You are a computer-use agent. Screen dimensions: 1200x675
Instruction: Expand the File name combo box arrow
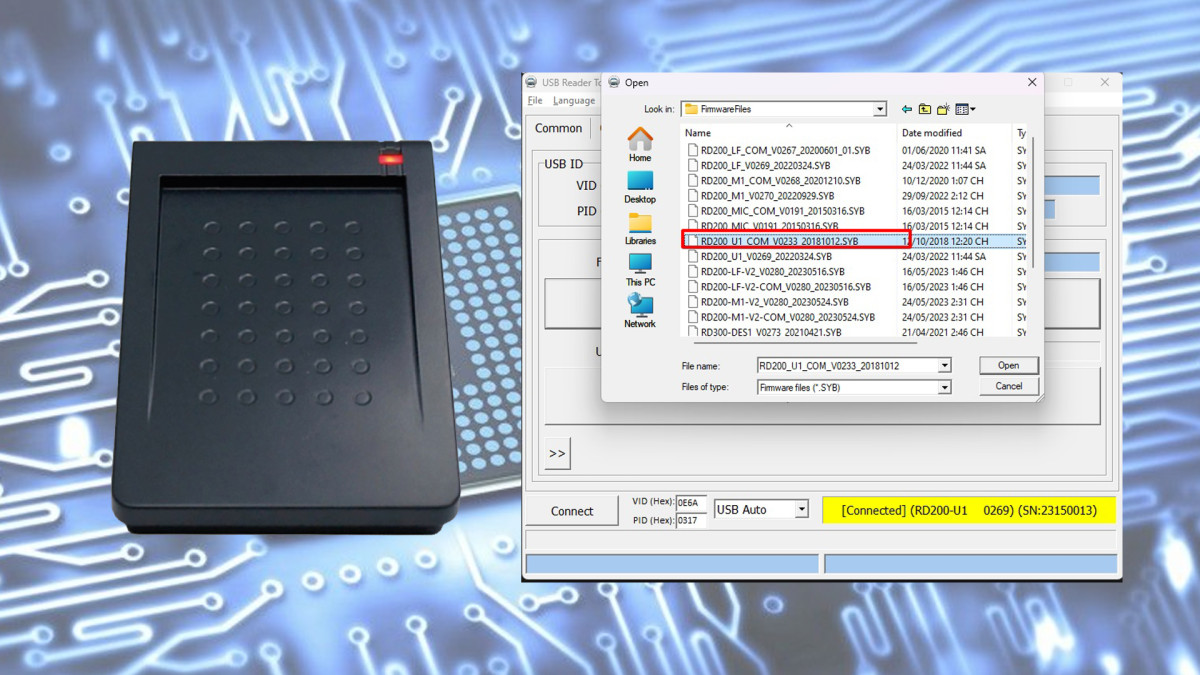pyautogui.click(x=944, y=366)
